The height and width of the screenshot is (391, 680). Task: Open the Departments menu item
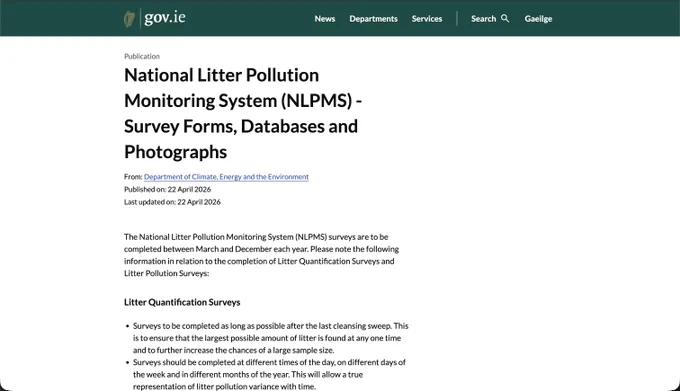pos(373,19)
